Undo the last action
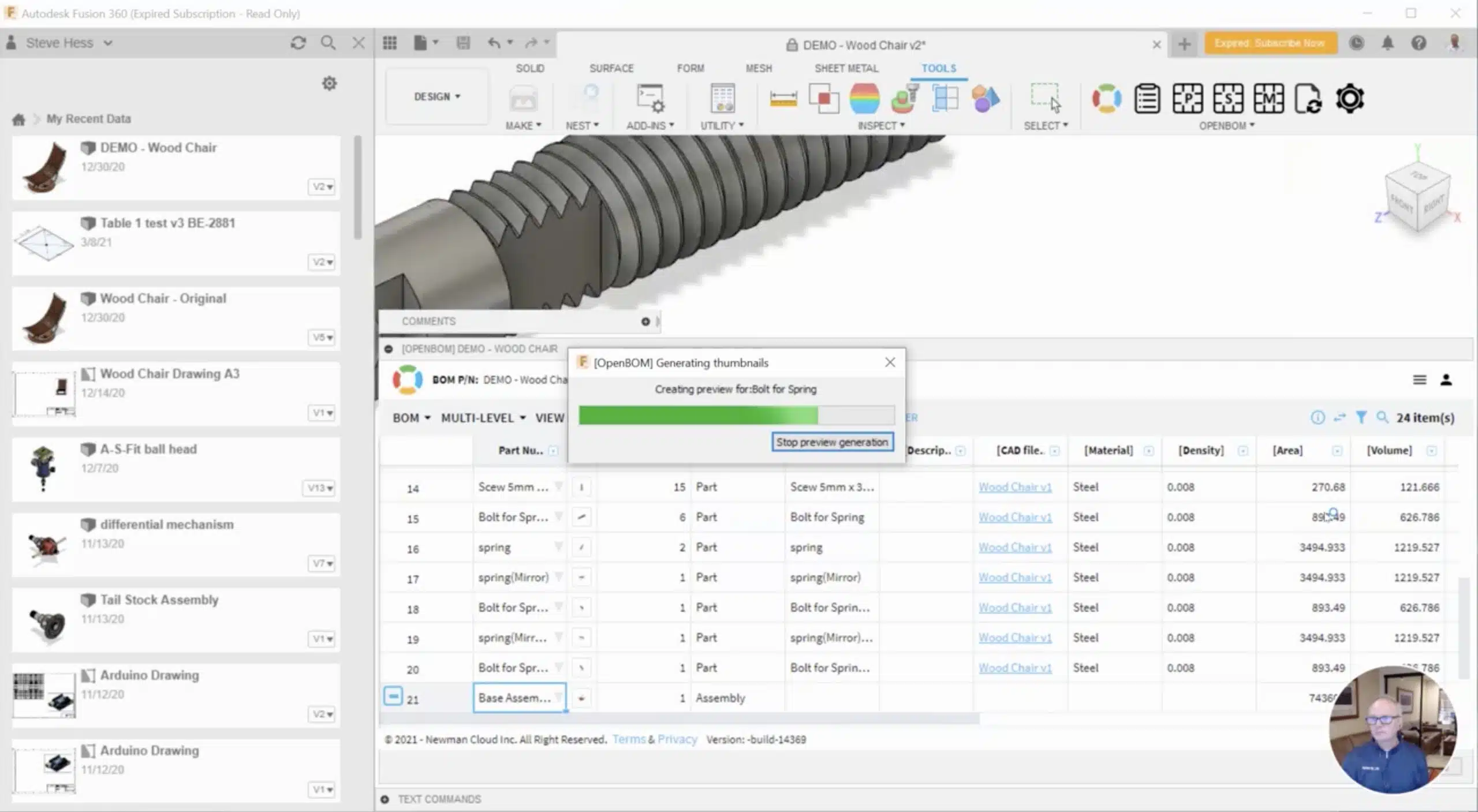 coord(494,43)
